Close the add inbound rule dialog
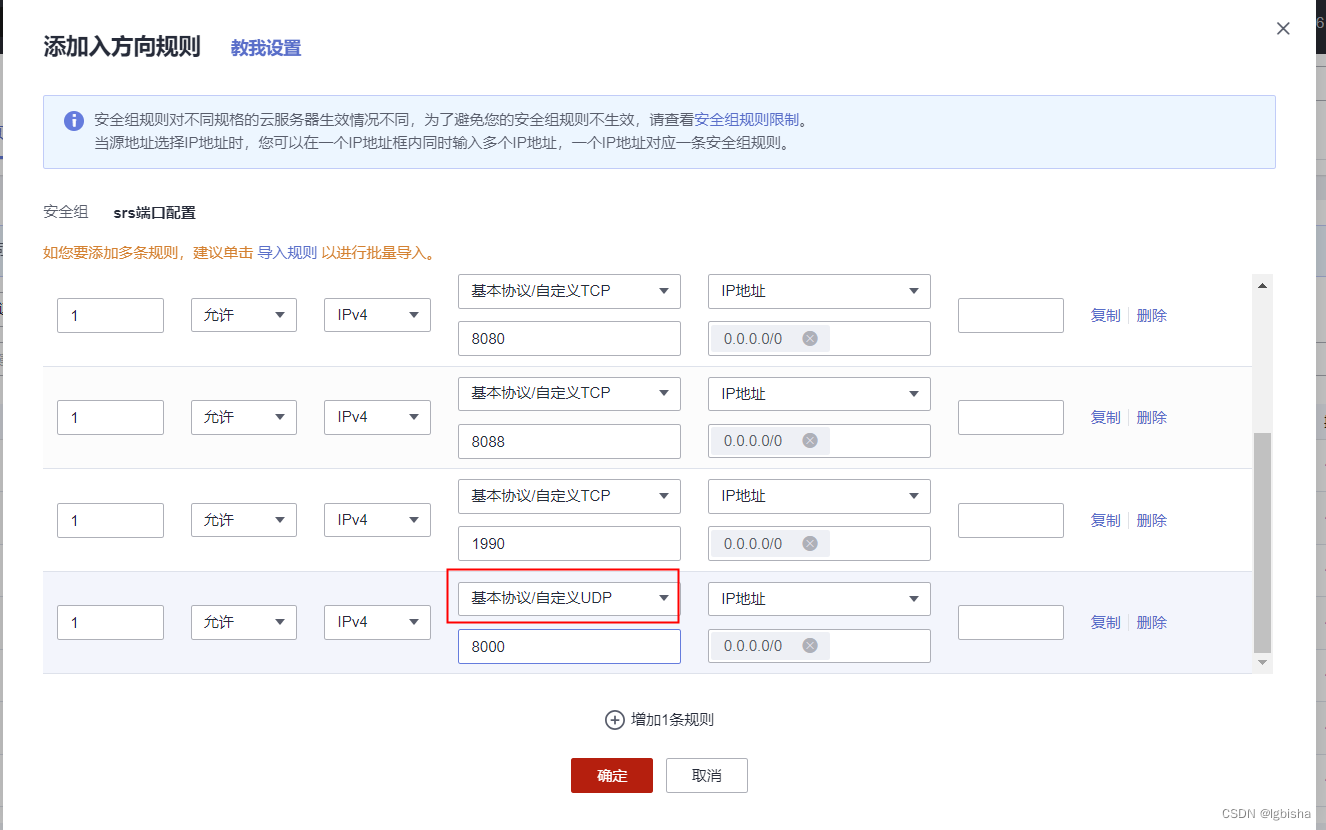Screen dimensions: 1326x830 1283,29
